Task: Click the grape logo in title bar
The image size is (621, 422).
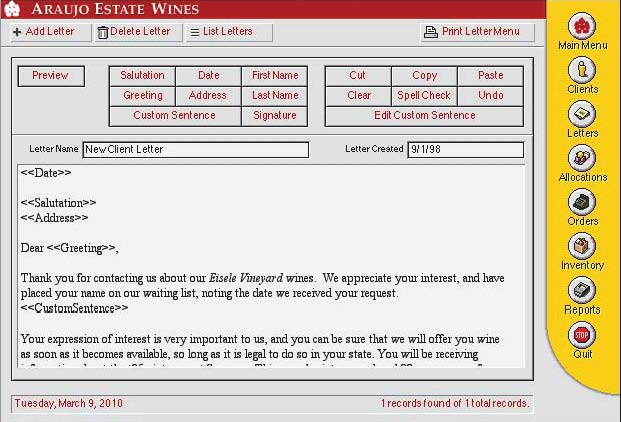Action: point(12,9)
